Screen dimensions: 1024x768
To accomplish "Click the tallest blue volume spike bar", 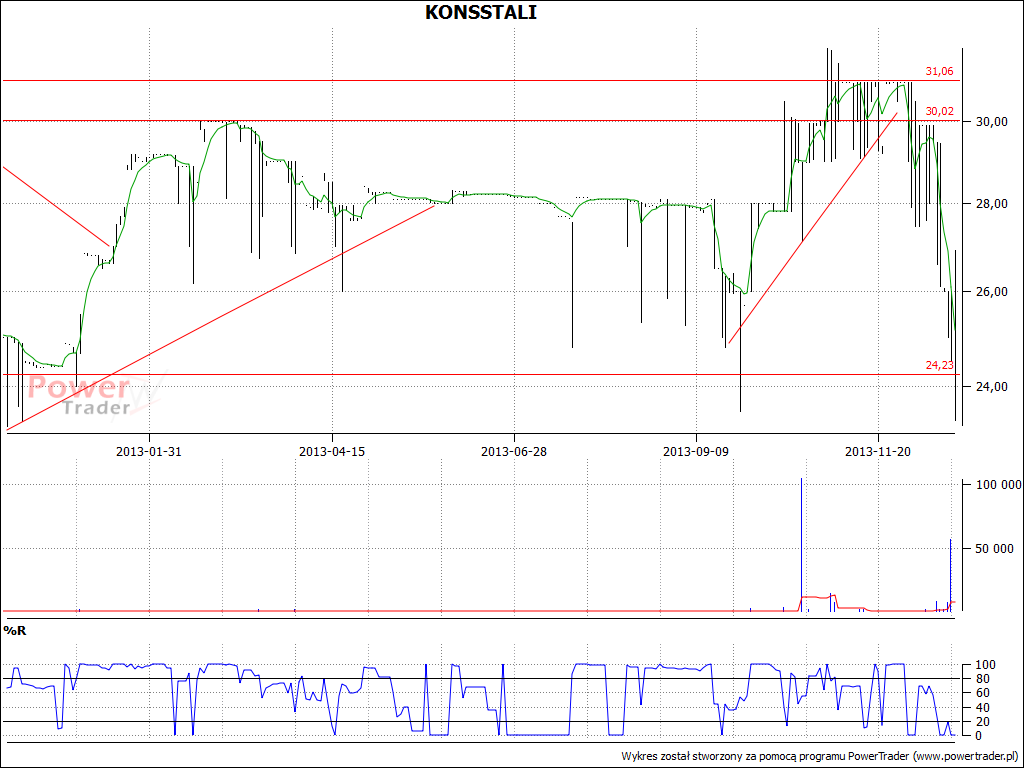I will coord(801,545).
